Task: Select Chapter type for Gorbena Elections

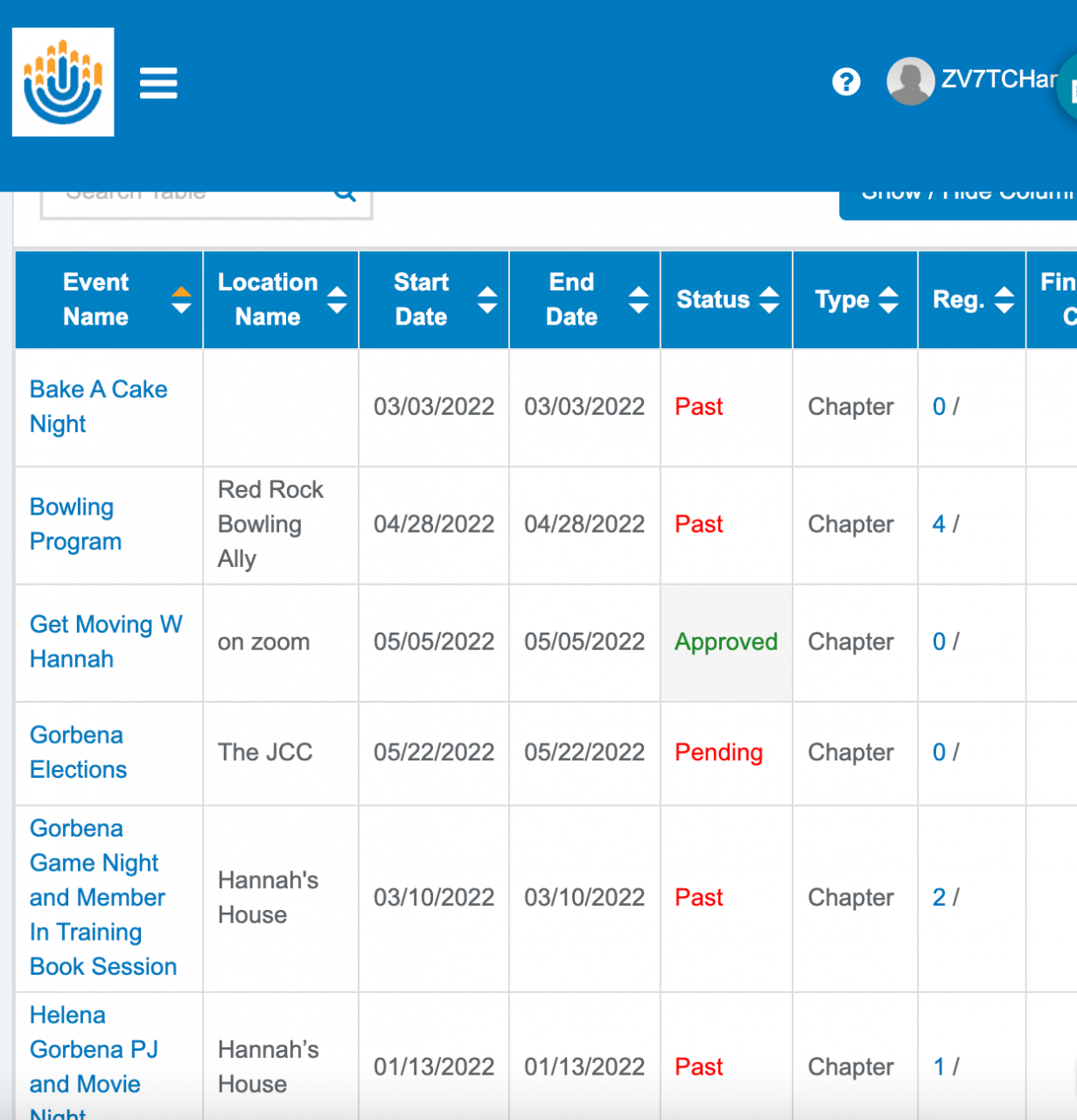Action: 850,752
